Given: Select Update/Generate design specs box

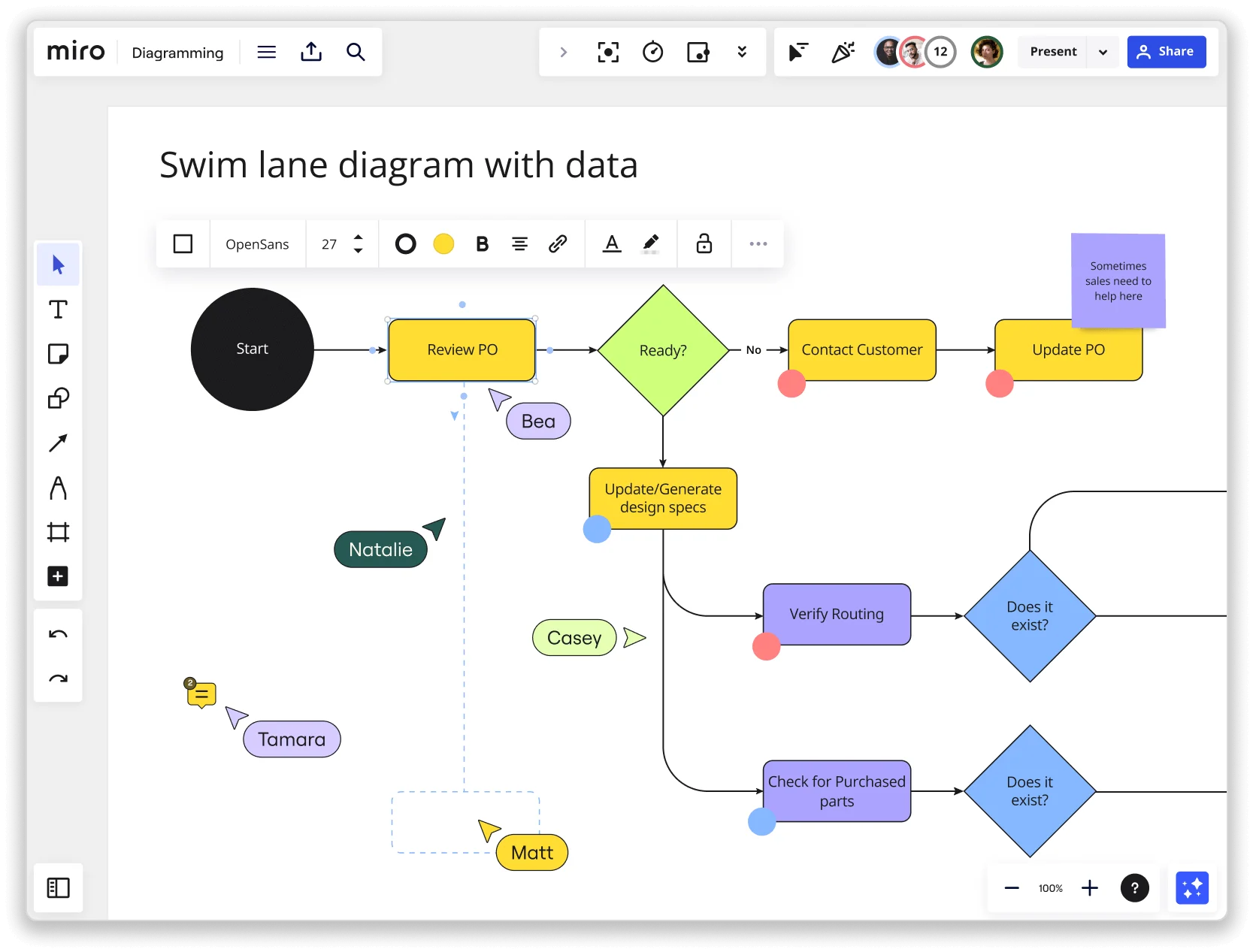Looking at the screenshot, I should coord(663,498).
